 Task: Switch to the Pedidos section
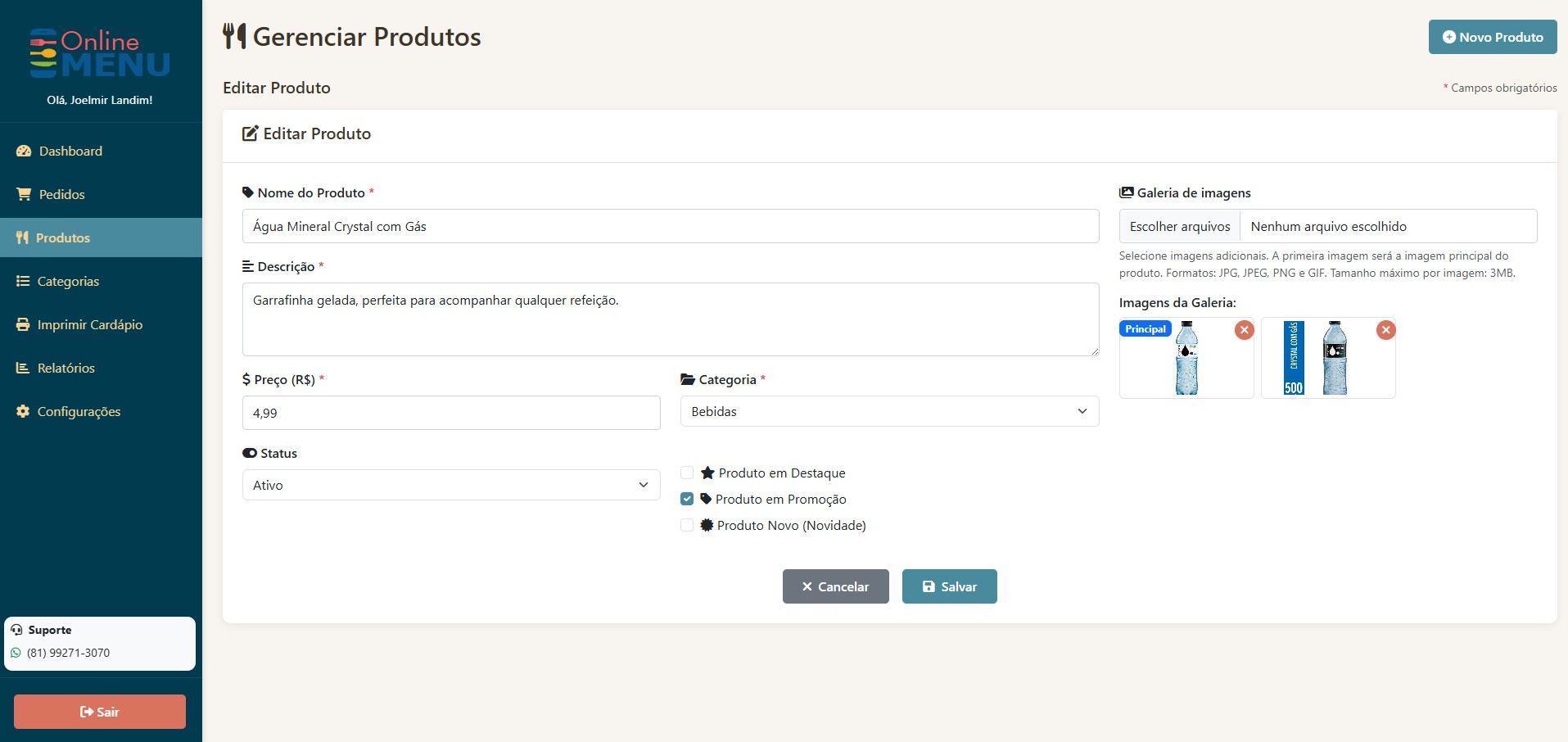[x=61, y=194]
